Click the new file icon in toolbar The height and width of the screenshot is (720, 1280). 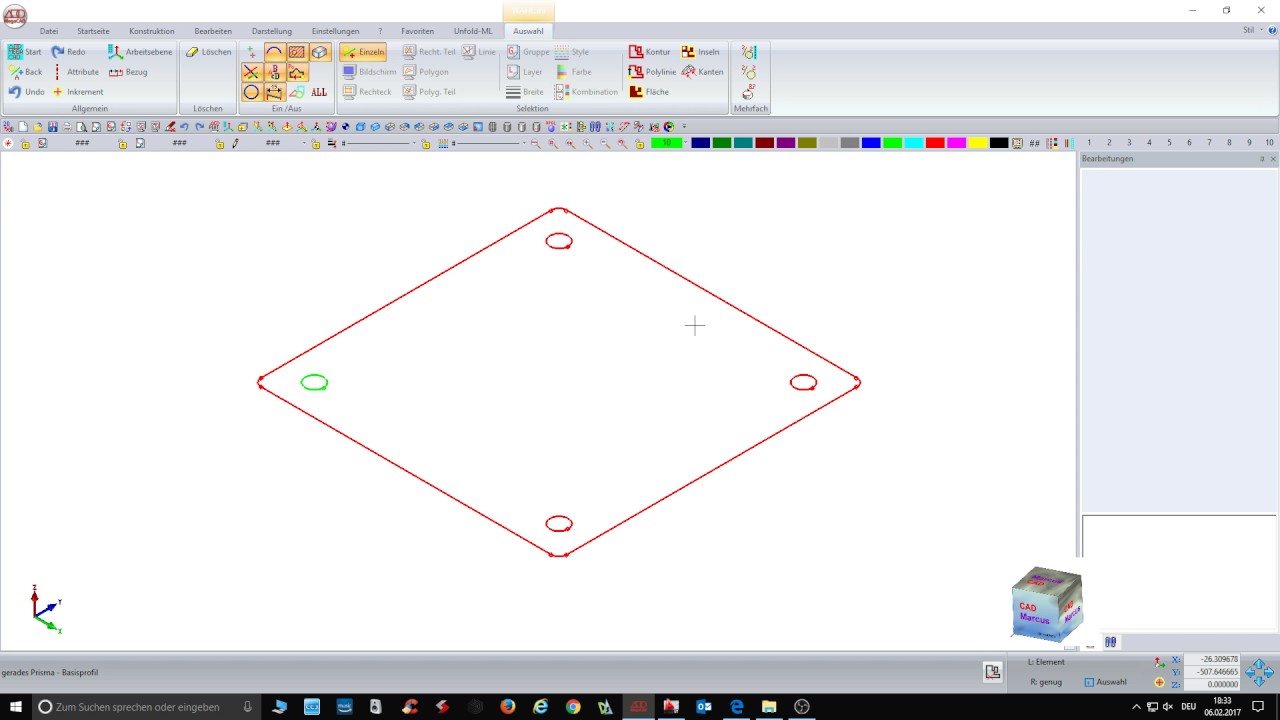click(23, 127)
